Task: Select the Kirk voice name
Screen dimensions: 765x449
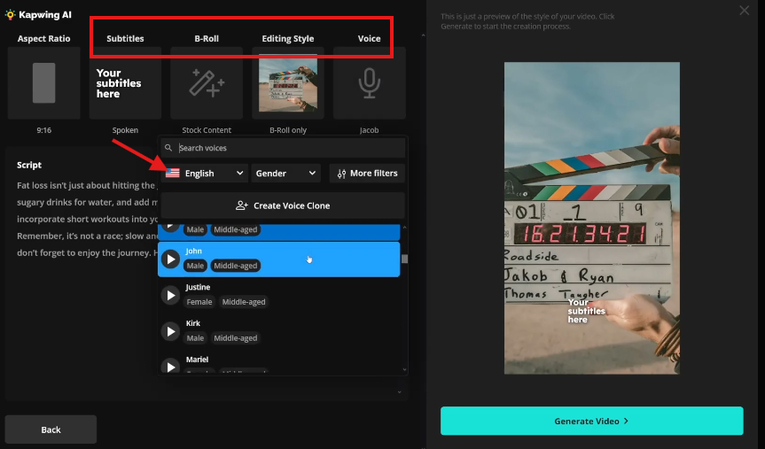Action: point(193,323)
